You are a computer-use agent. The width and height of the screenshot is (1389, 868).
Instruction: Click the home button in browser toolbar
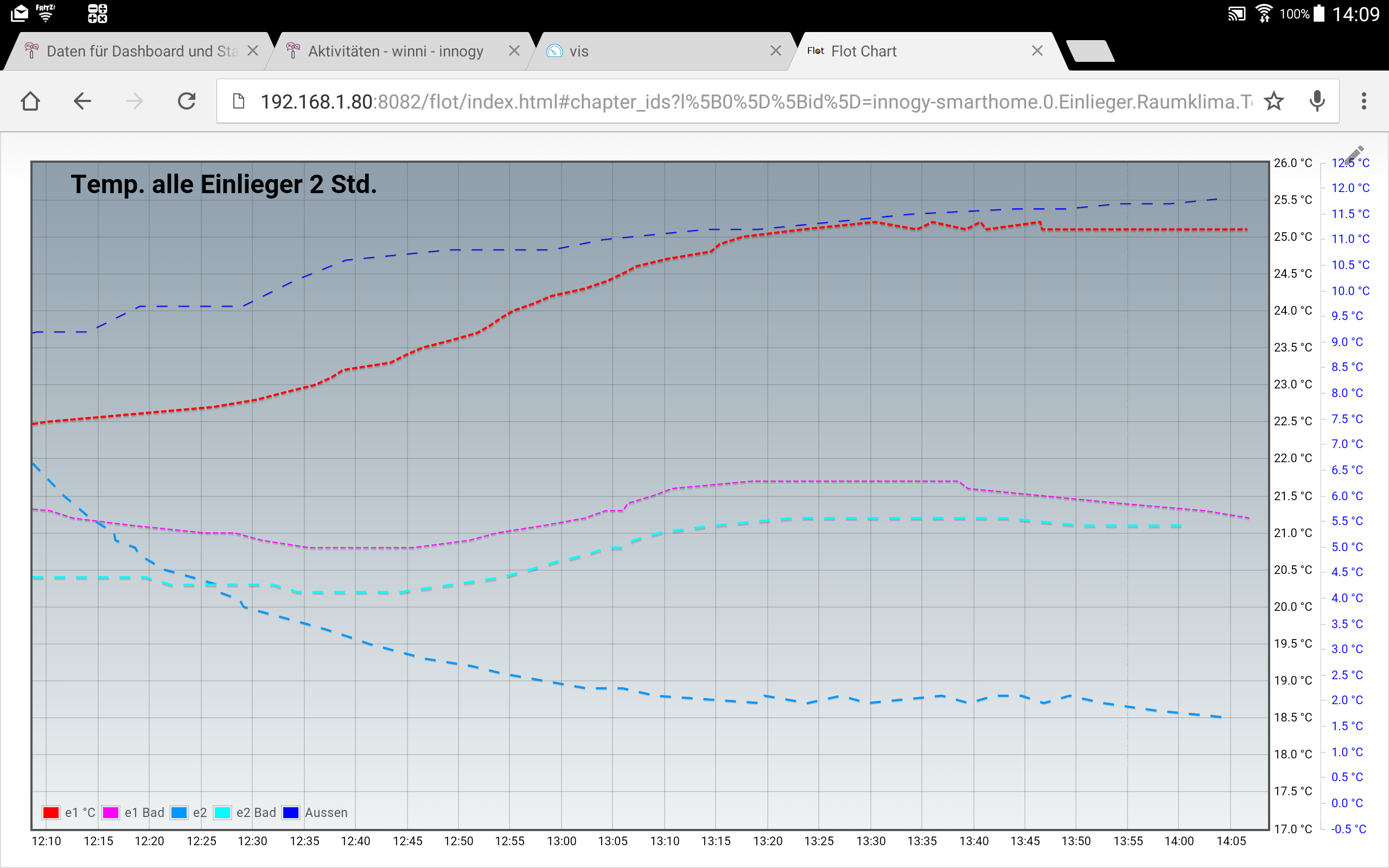[30, 101]
